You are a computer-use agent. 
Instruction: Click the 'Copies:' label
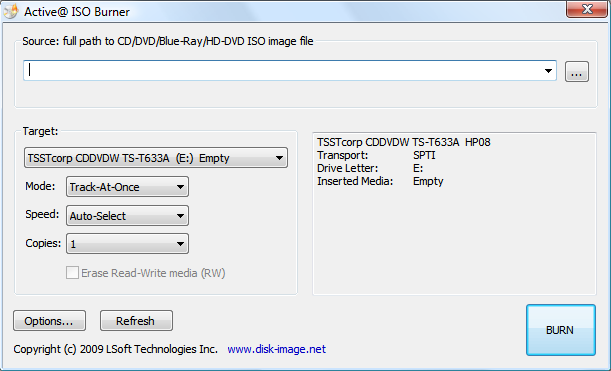[43, 243]
